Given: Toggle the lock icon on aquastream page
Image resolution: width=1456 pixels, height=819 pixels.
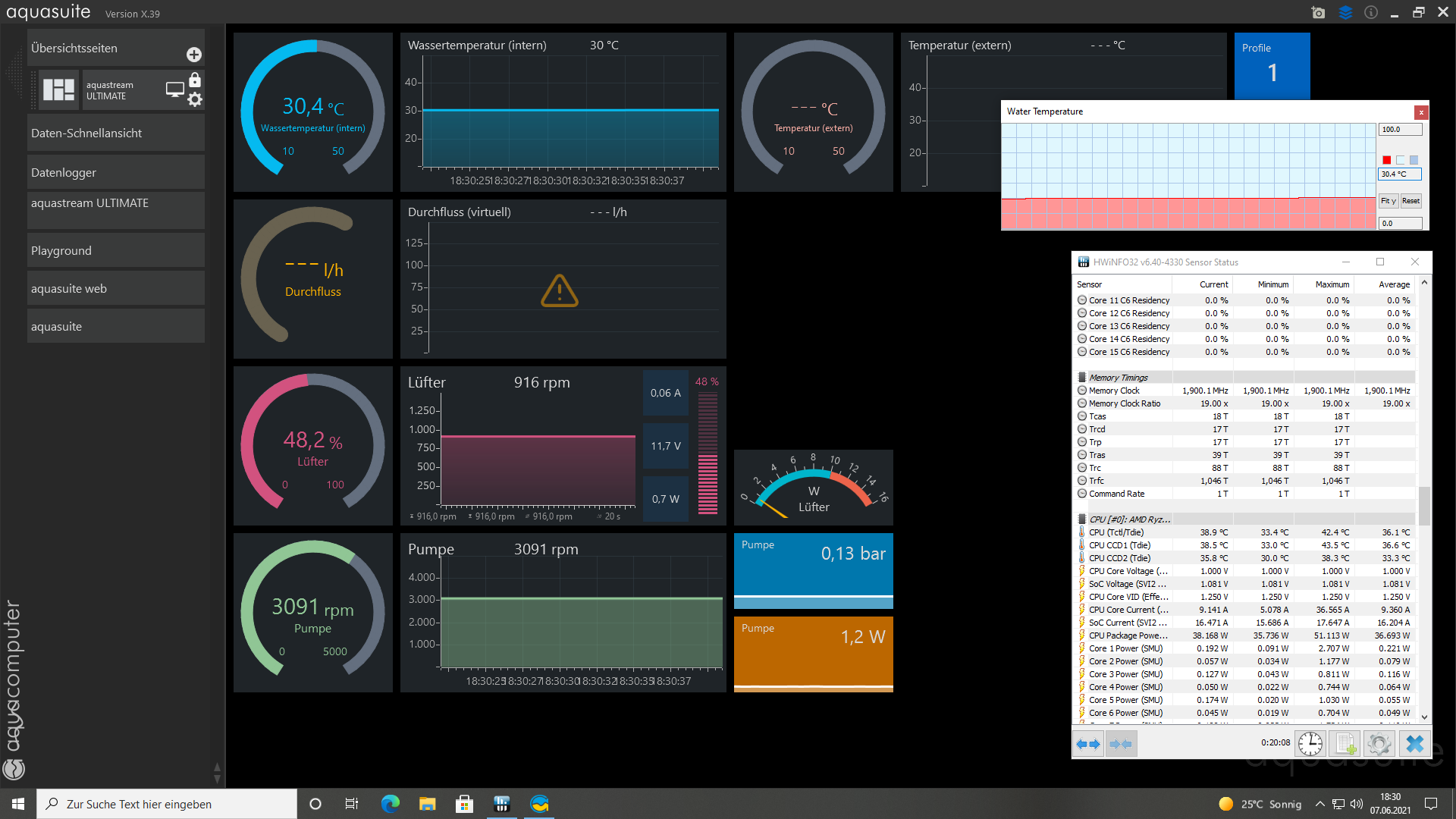Looking at the screenshot, I should [x=195, y=80].
